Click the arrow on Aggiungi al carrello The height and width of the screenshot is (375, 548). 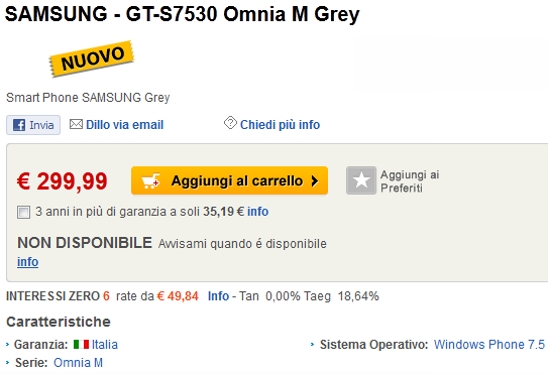315,181
